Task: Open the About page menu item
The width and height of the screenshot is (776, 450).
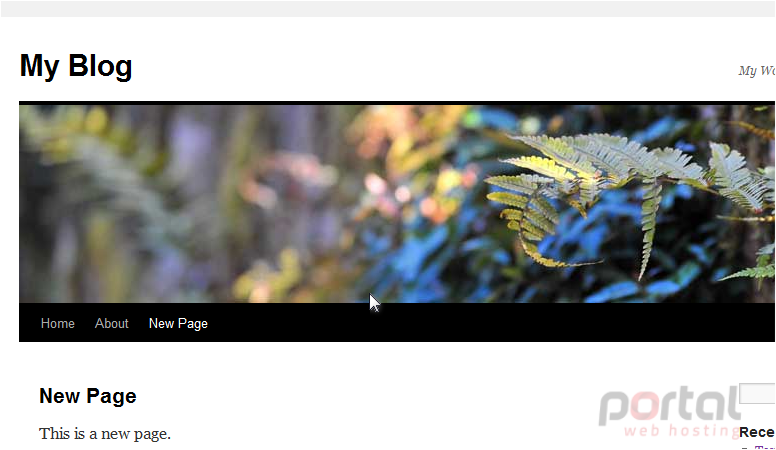Action: [x=111, y=323]
